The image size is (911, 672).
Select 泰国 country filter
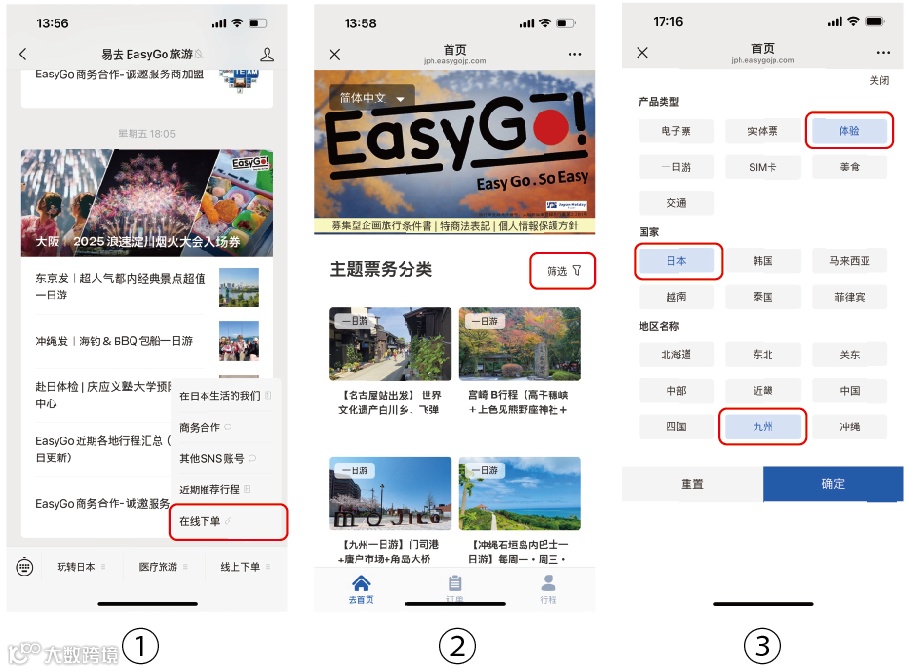(x=762, y=297)
